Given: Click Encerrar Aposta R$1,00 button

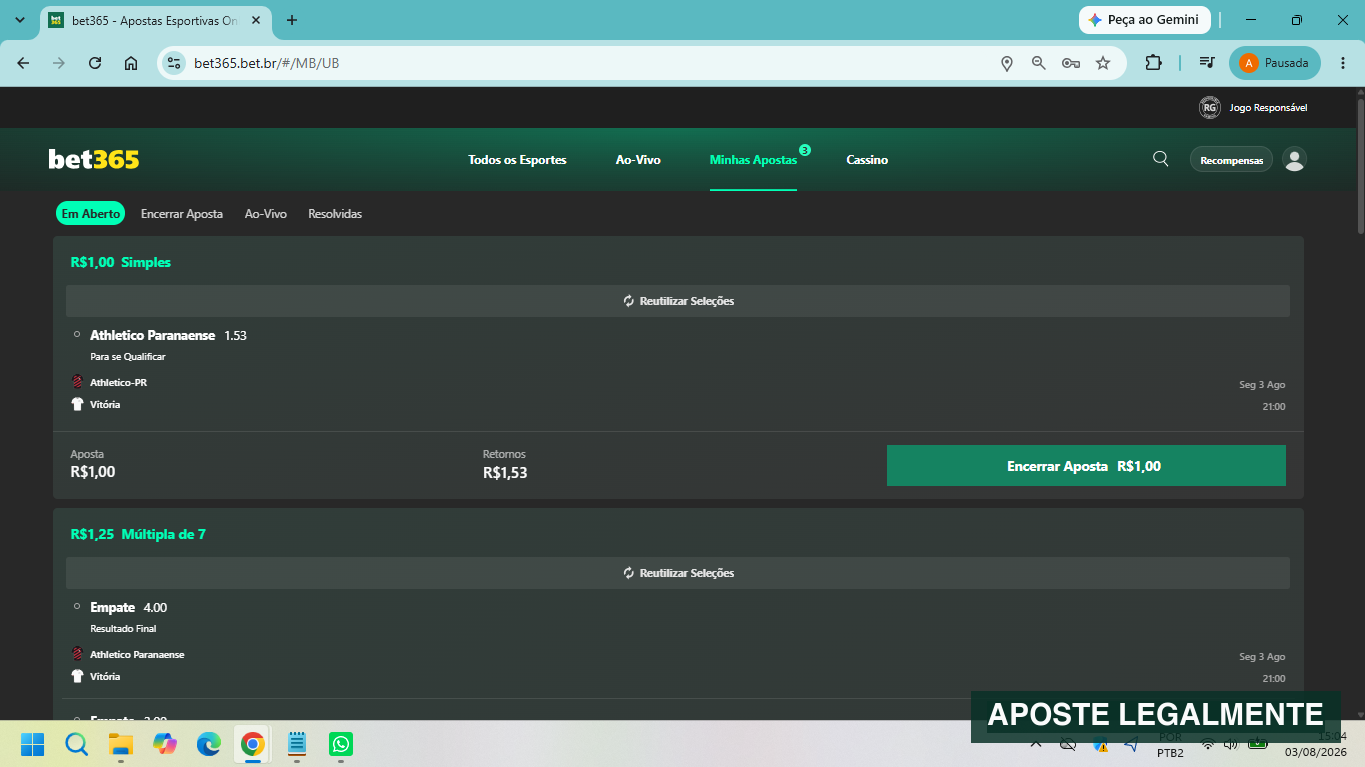Looking at the screenshot, I should [1086, 466].
